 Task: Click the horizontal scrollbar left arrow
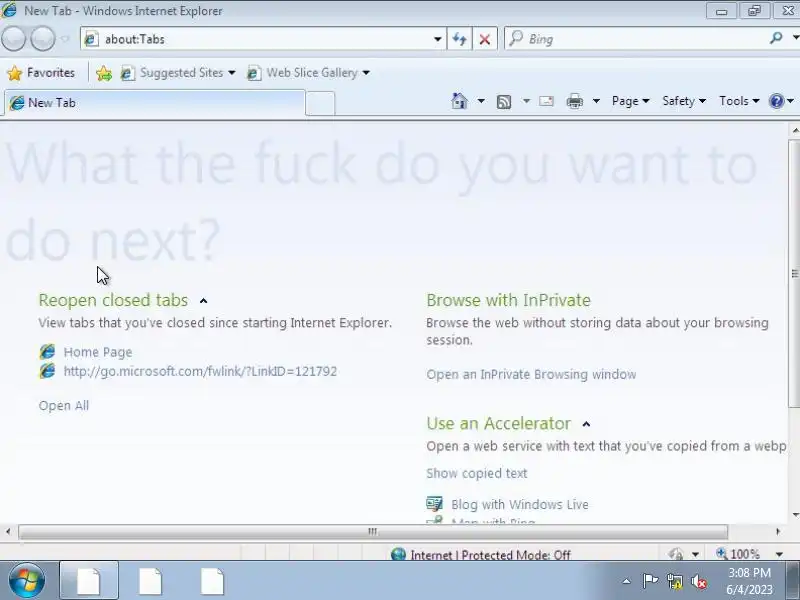(8, 532)
